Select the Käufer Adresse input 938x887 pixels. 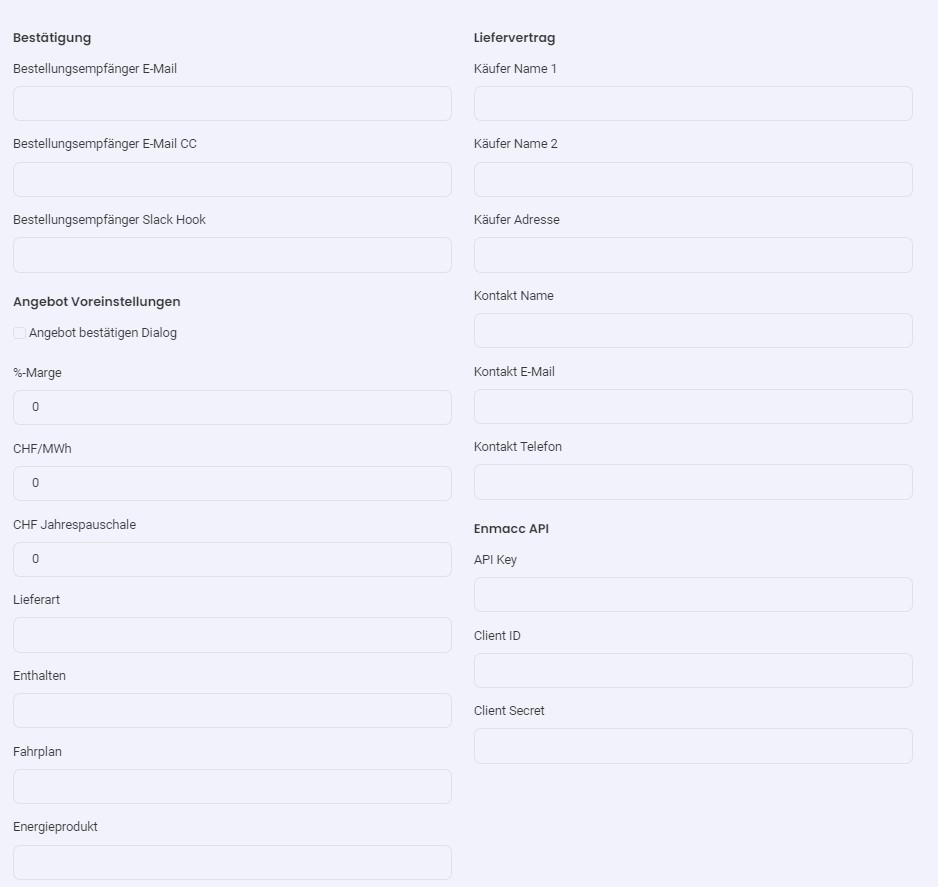coord(693,255)
